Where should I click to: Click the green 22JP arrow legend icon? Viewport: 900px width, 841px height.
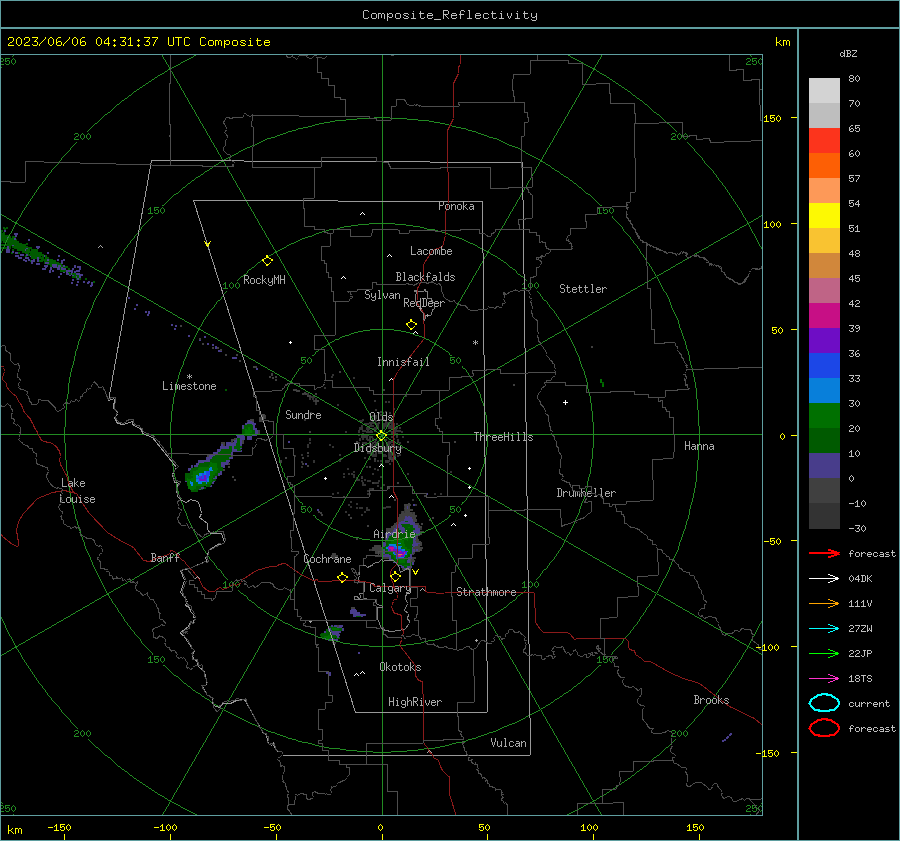[824, 653]
